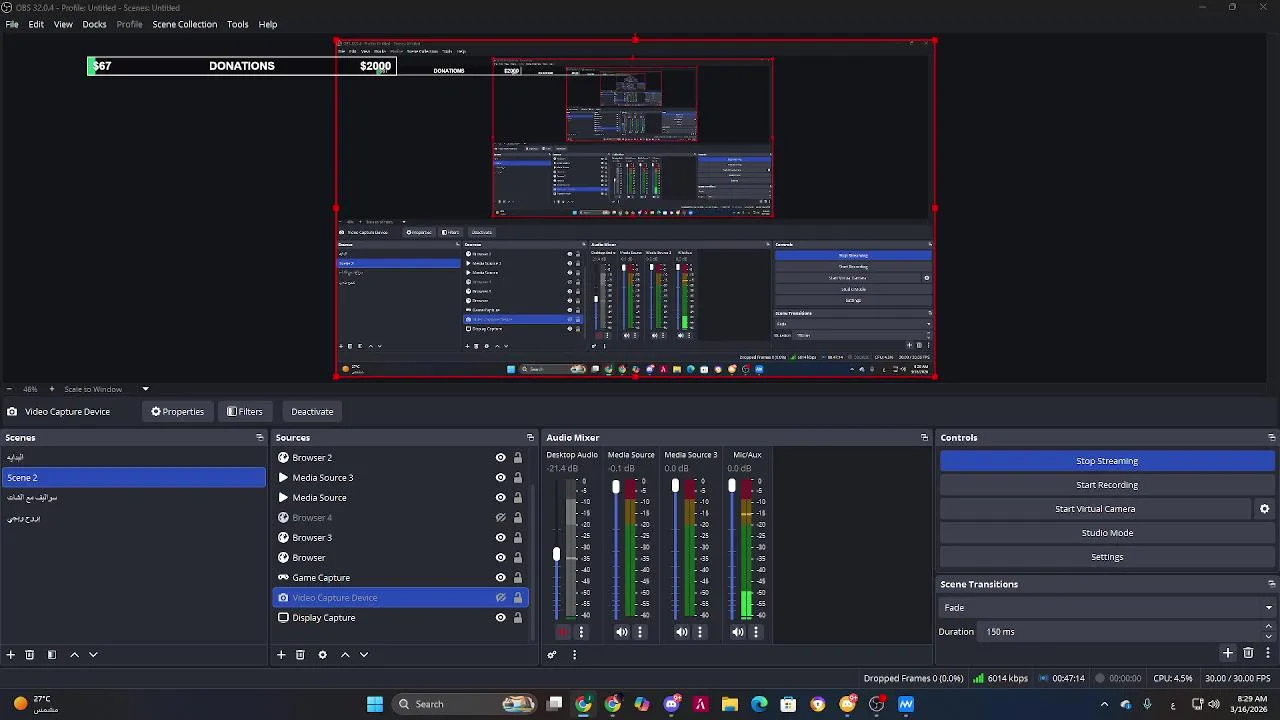
Task: Deactivate the Video Capture Device
Action: click(312, 412)
